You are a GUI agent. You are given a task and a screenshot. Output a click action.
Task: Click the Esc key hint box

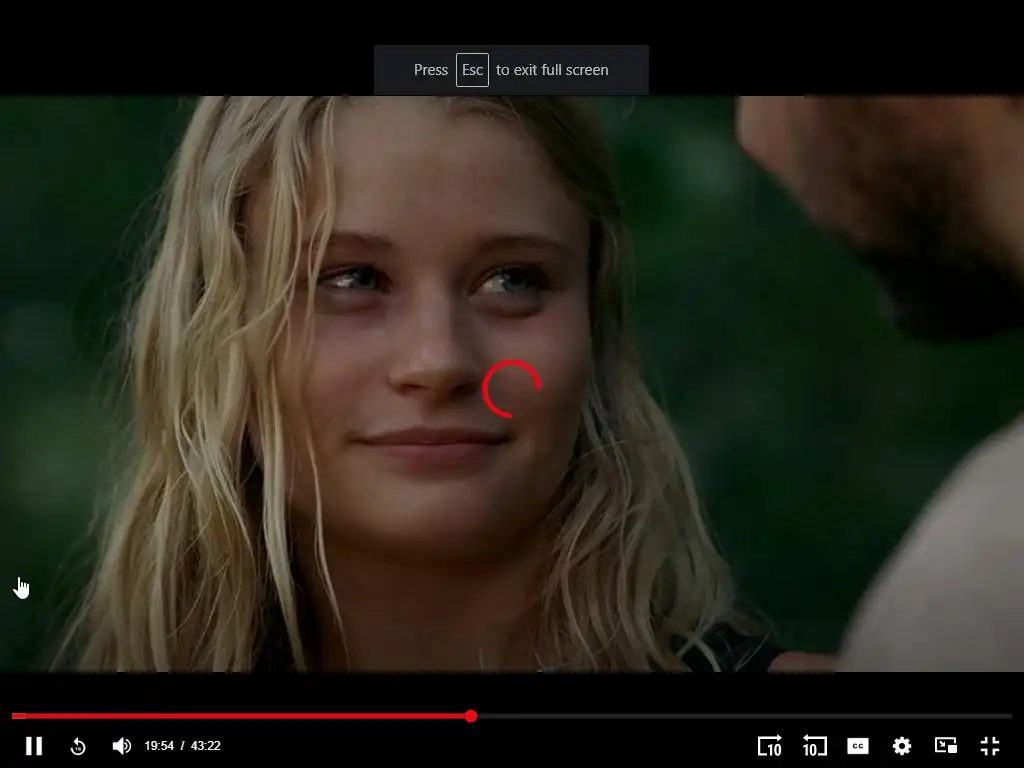[472, 70]
